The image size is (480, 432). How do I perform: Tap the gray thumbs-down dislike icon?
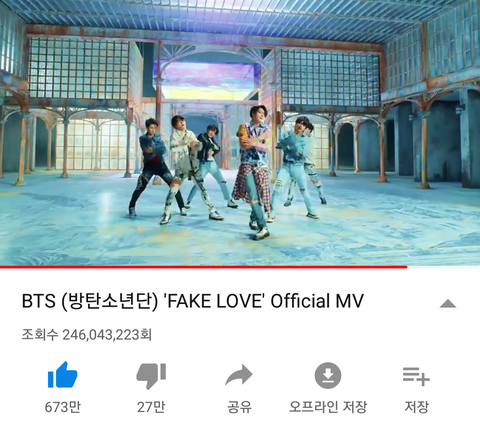click(x=151, y=376)
